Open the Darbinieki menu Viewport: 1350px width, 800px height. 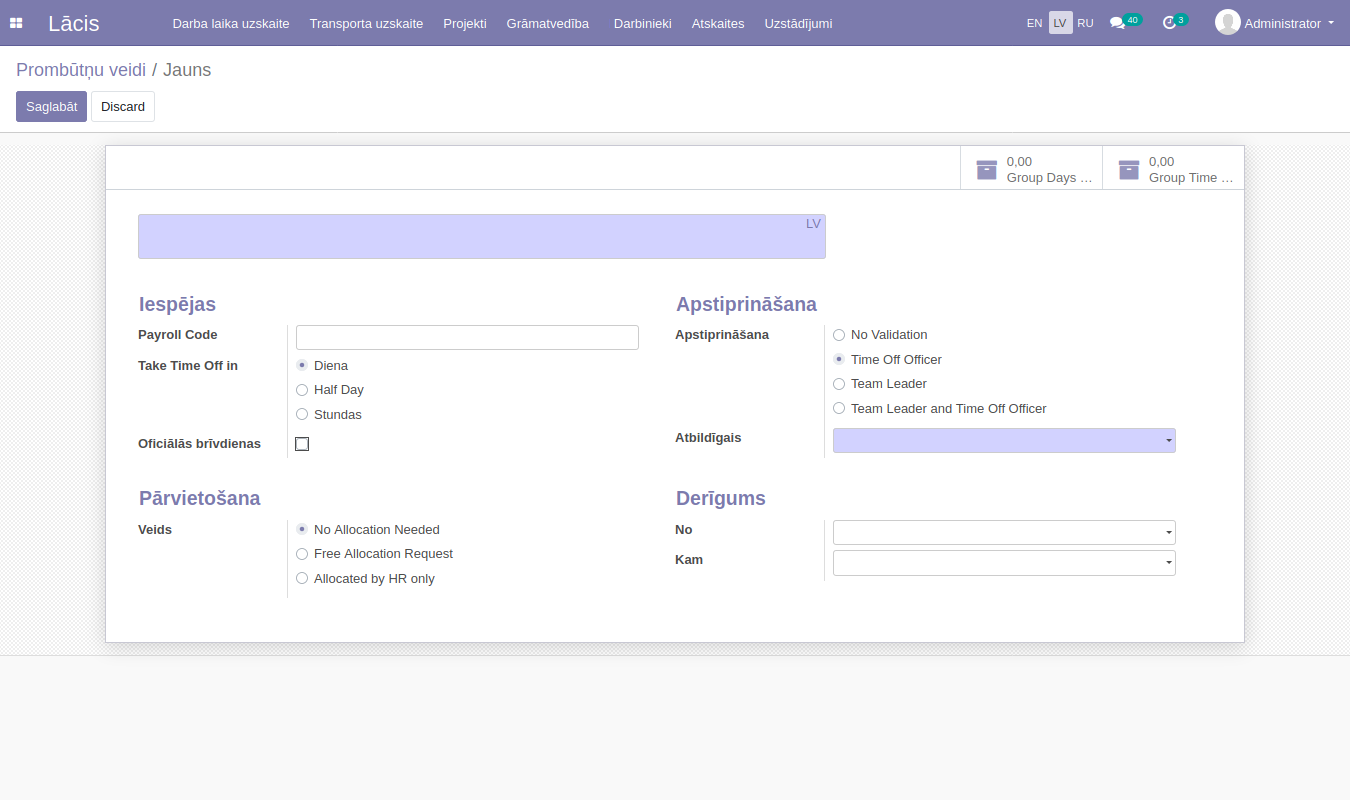click(x=642, y=23)
